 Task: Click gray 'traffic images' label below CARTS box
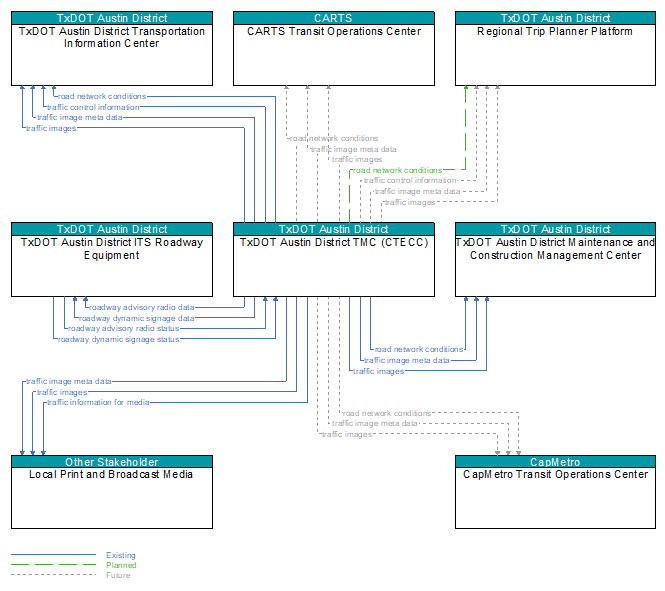pos(357,159)
